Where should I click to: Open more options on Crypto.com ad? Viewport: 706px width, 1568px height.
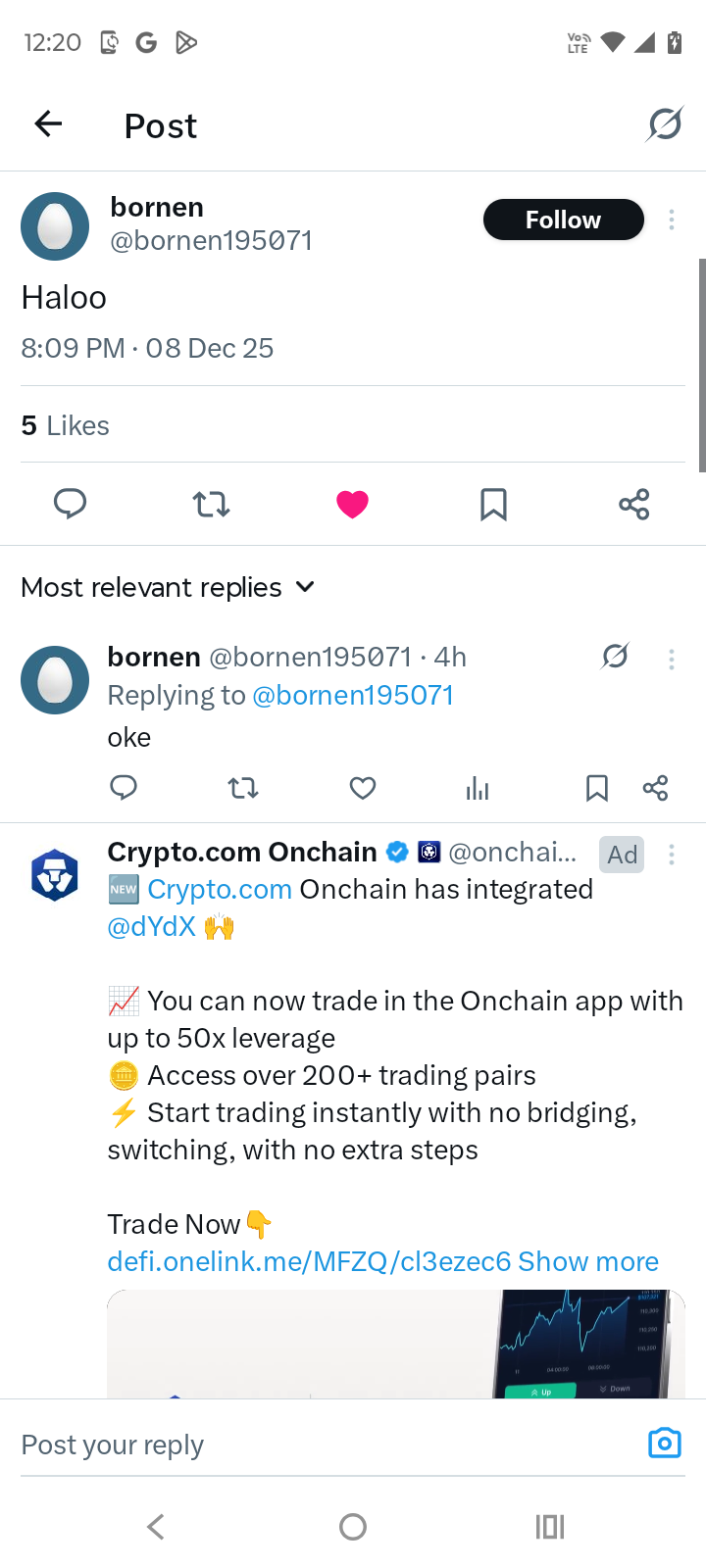[672, 855]
